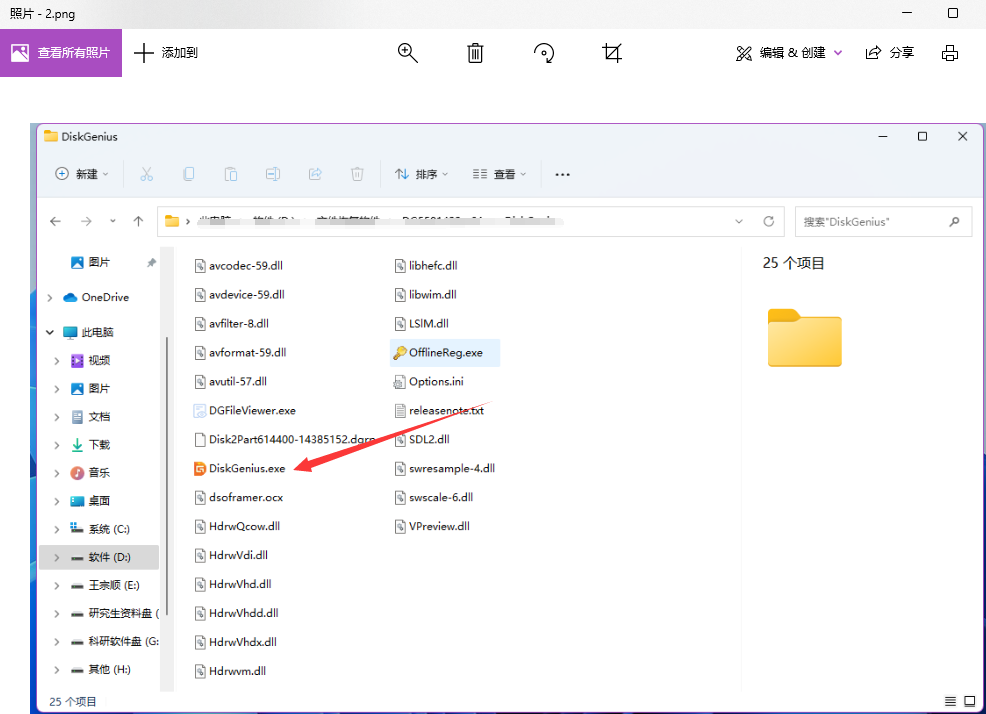This screenshot has width=986, height=714.
Task: Delete the photo using the trash icon
Action: click(x=475, y=53)
